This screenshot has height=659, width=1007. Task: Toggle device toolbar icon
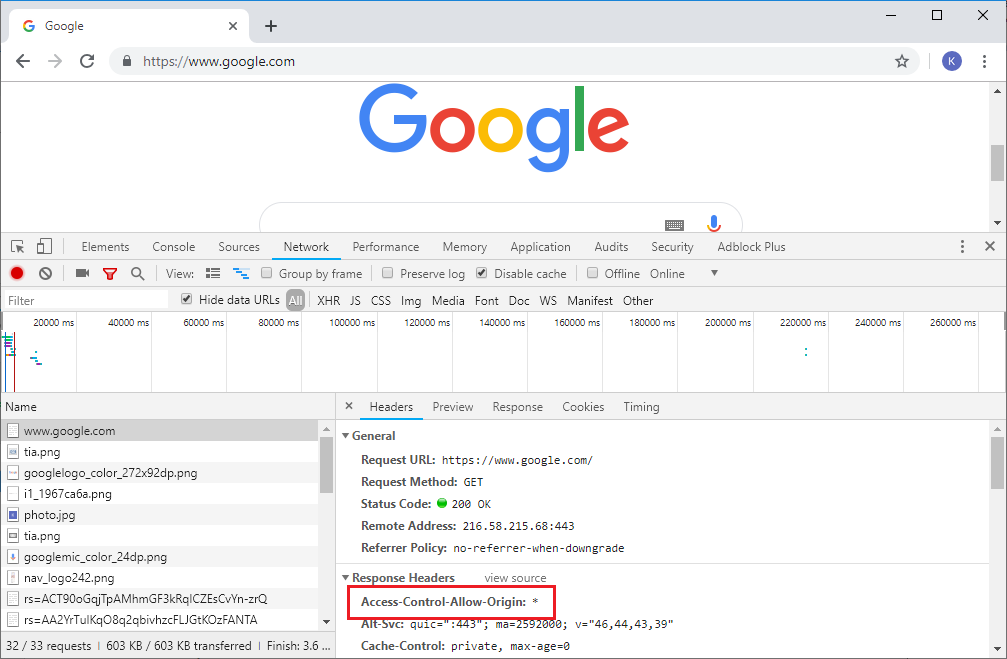point(44,247)
